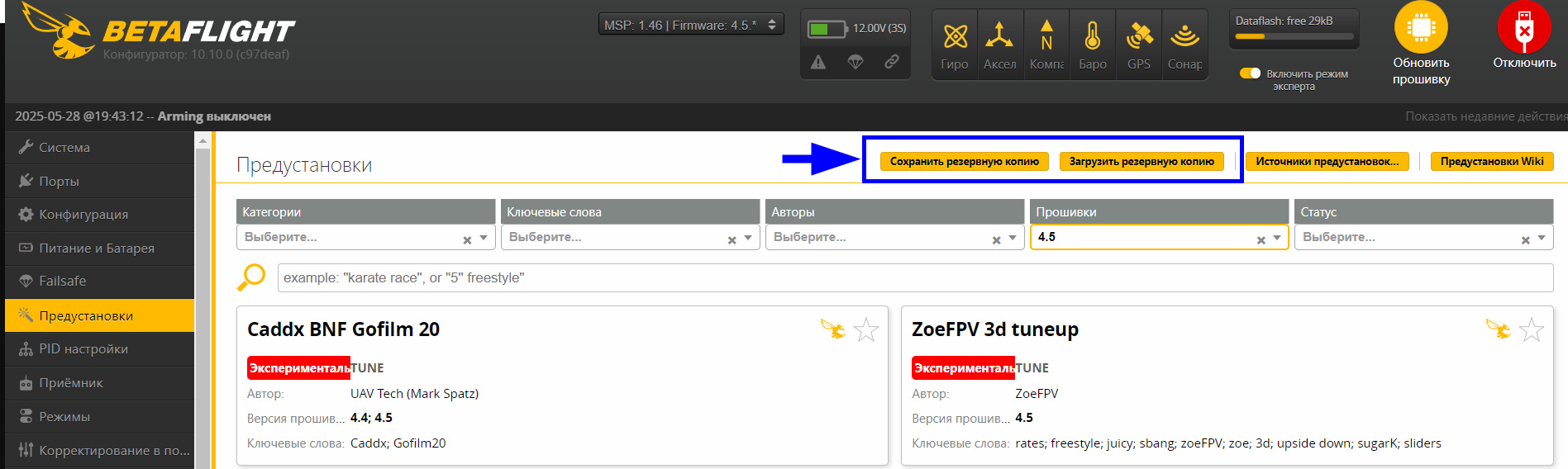This screenshot has height=469, width=1568.
Task: Click Сохранить резервную копию button
Action: click(964, 161)
